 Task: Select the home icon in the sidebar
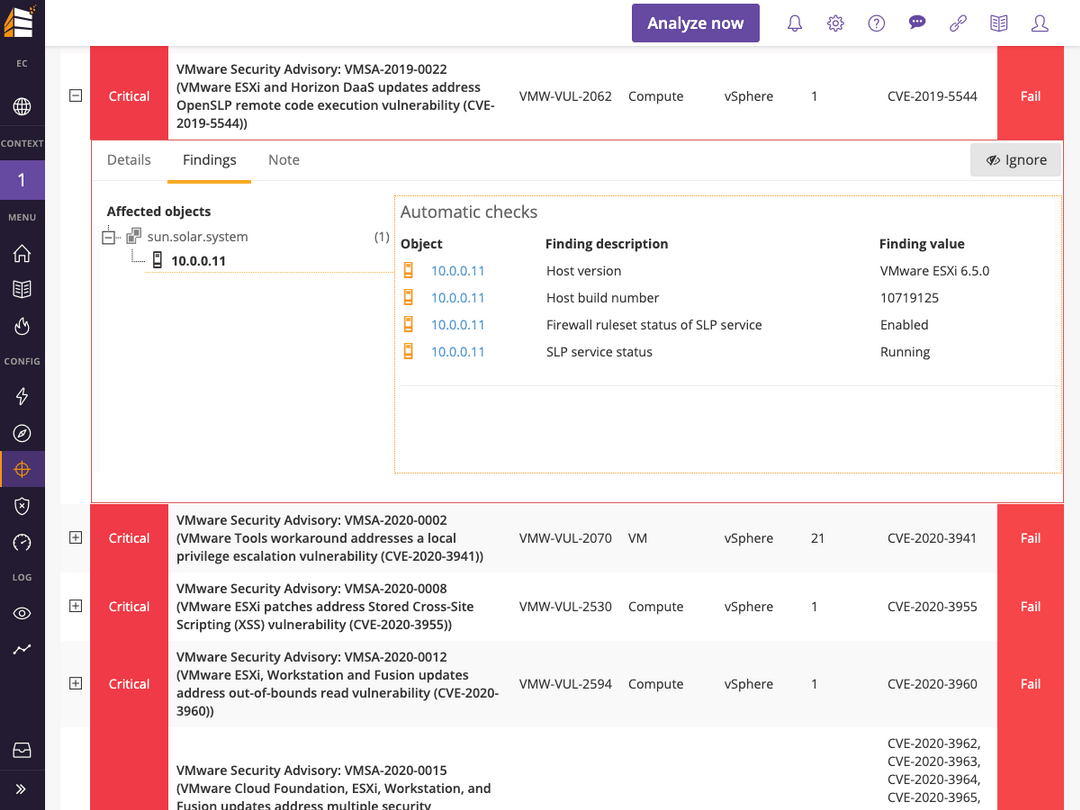pyautogui.click(x=22, y=253)
